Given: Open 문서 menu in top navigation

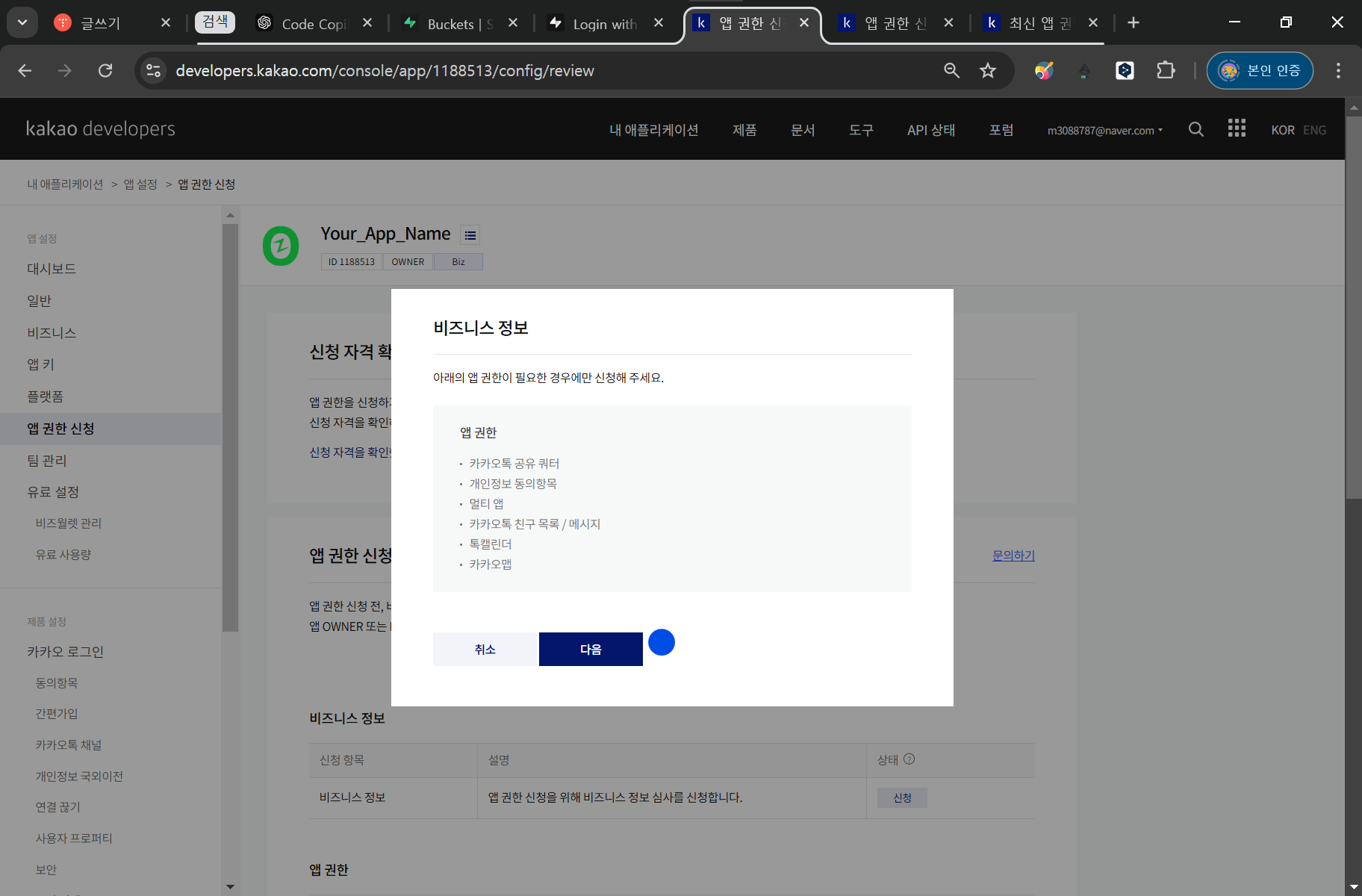Looking at the screenshot, I should point(803,130).
